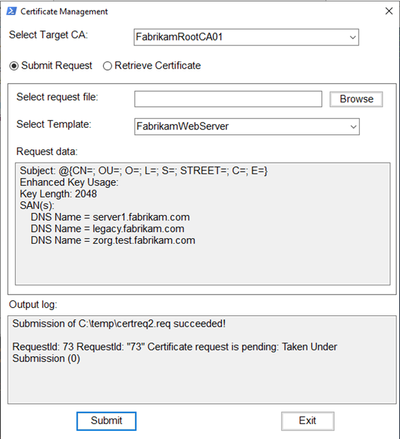Click the FabrikamWebServer template combo box

247,126
